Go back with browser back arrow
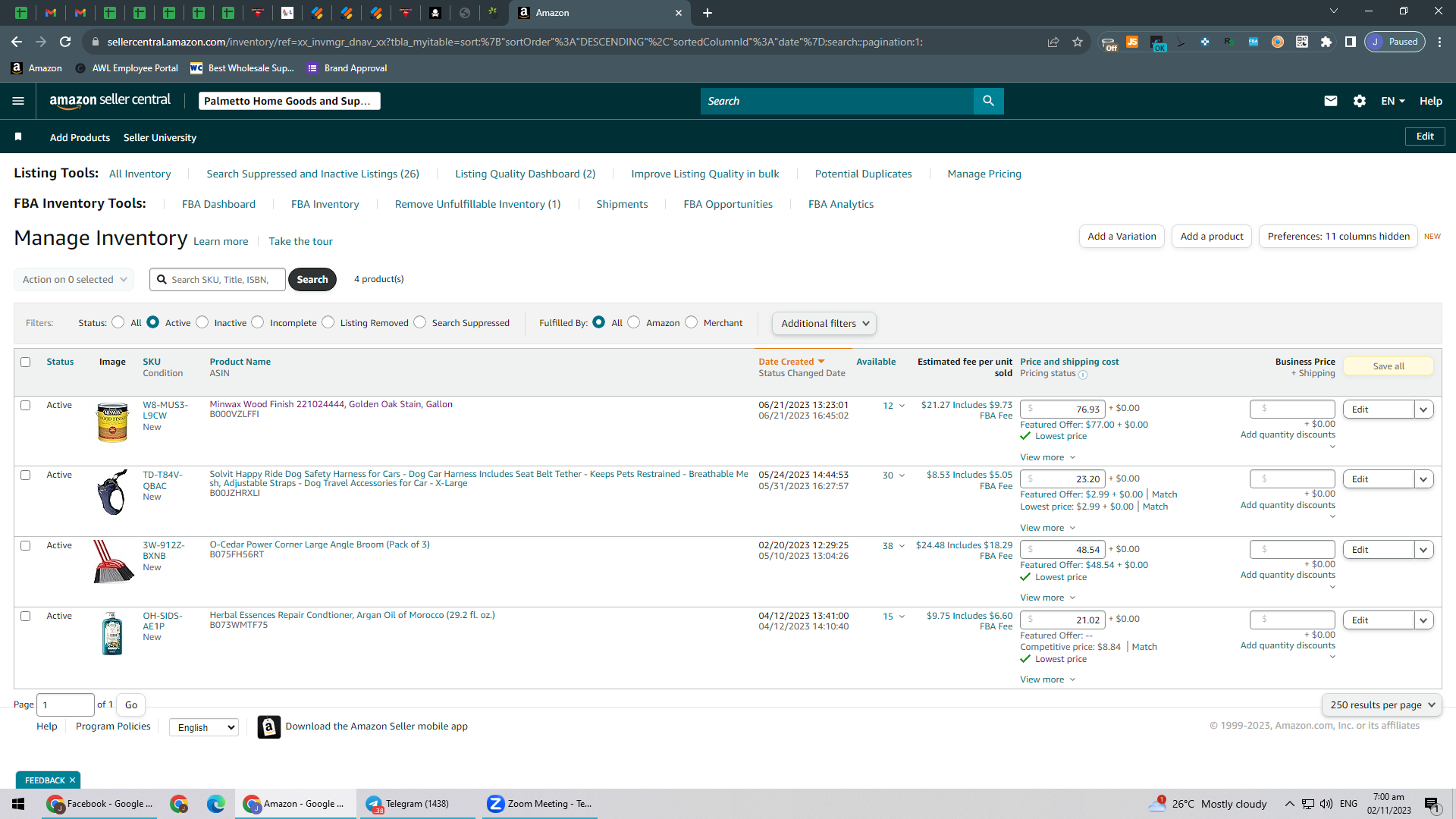The image size is (1456, 819). (17, 42)
